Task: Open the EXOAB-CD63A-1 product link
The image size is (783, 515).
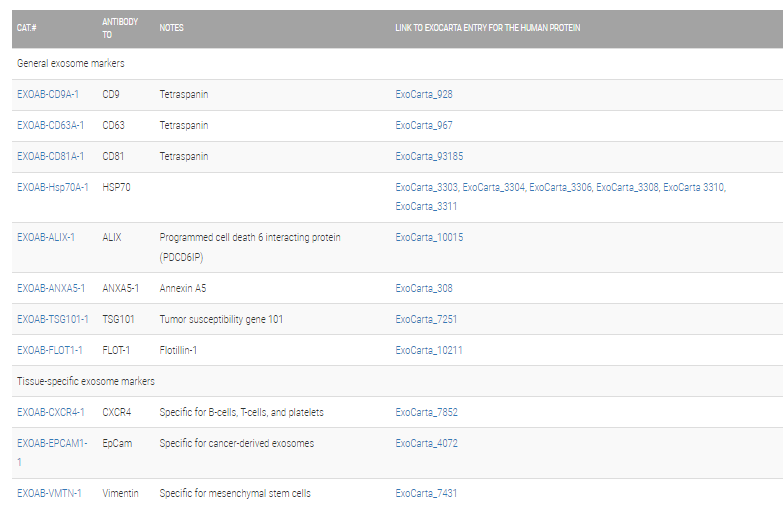Action: point(50,126)
